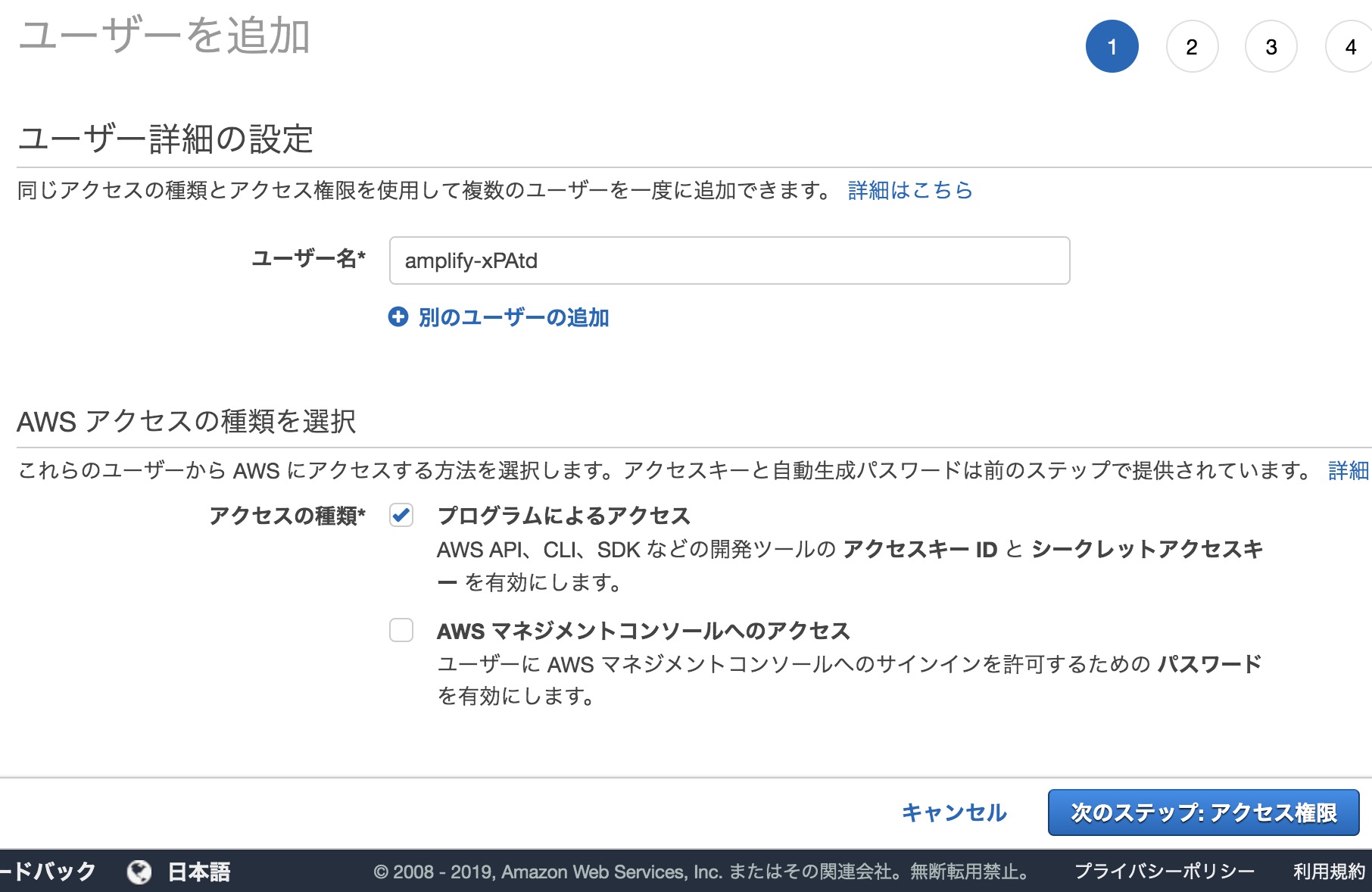
Task: Enable the AWS マネジメントコンソールへのアクセス checkbox
Action: (x=401, y=630)
